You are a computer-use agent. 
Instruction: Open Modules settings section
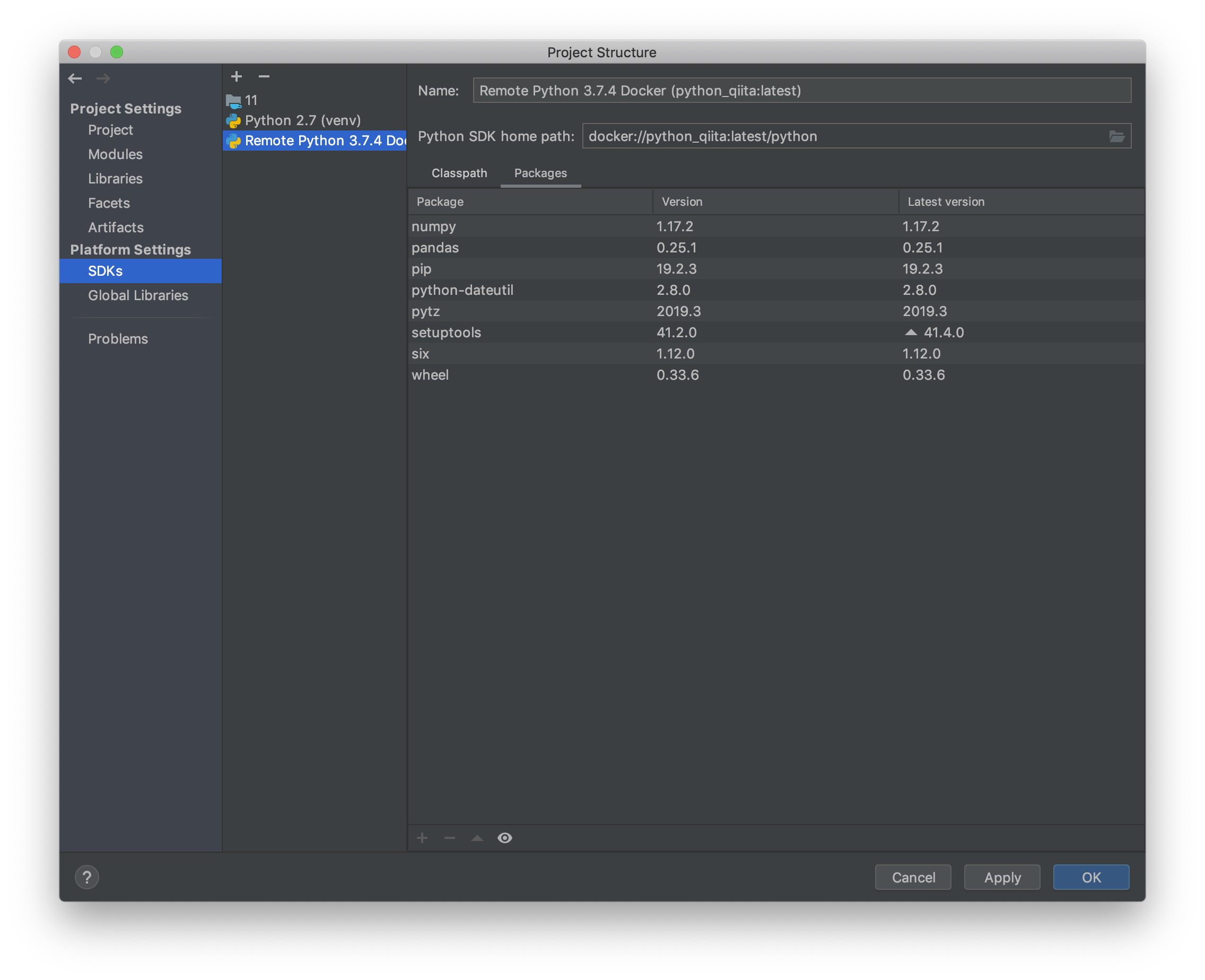[x=115, y=154]
